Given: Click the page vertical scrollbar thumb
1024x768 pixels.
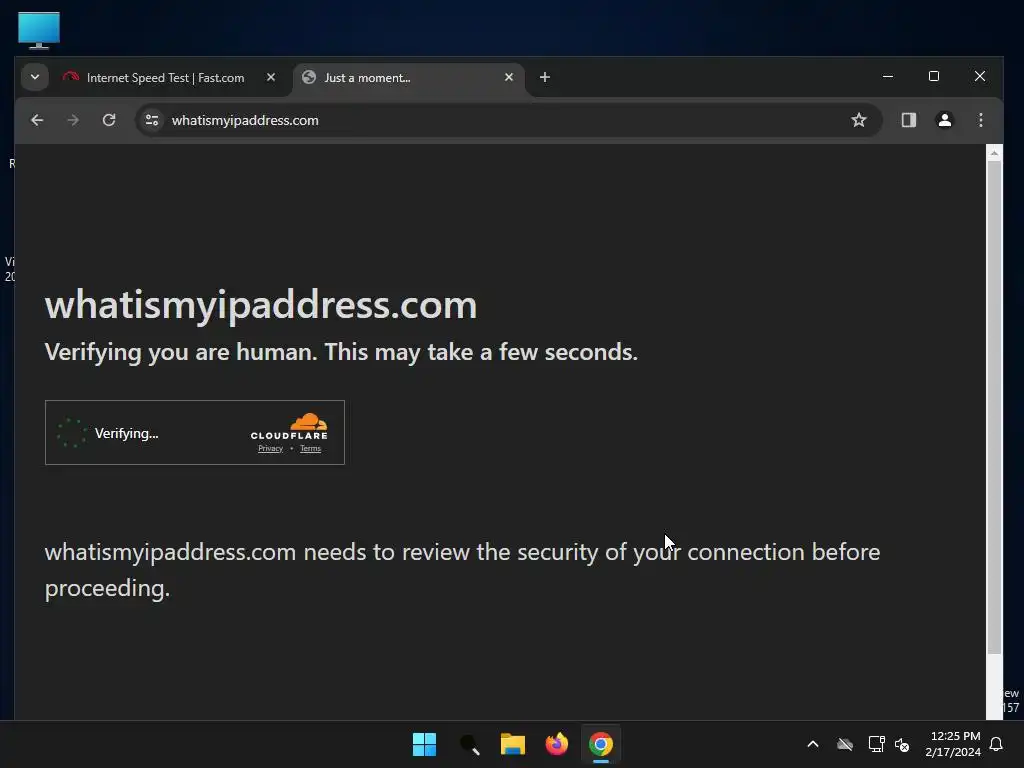Looking at the screenshot, I should (x=994, y=406).
